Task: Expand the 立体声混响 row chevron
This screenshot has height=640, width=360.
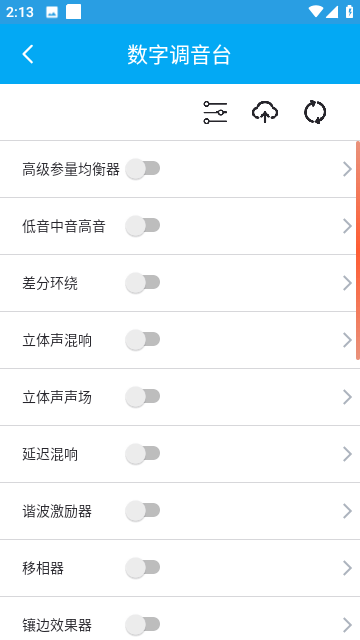Action: pos(347,340)
